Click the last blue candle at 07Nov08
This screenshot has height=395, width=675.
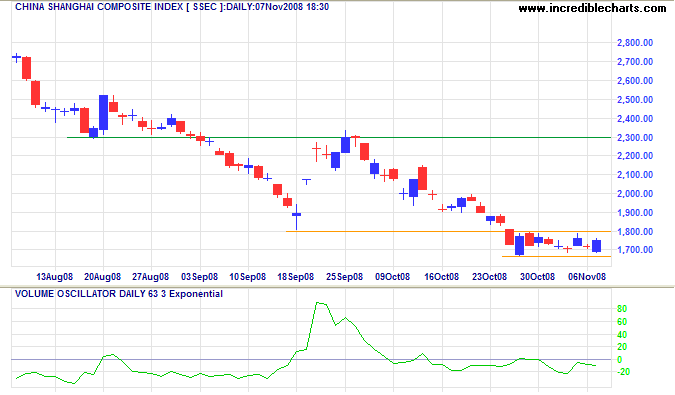(x=597, y=246)
